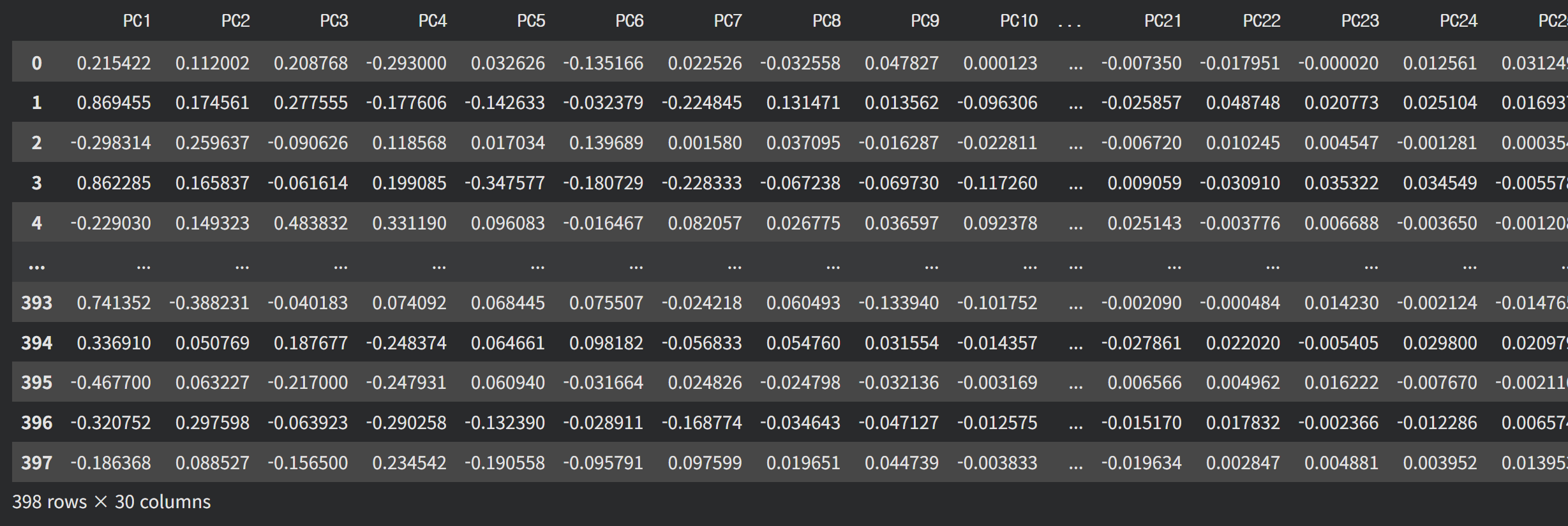The height and width of the screenshot is (526, 1568).
Task: Click the PC1 column header
Action: pyautogui.click(x=137, y=21)
